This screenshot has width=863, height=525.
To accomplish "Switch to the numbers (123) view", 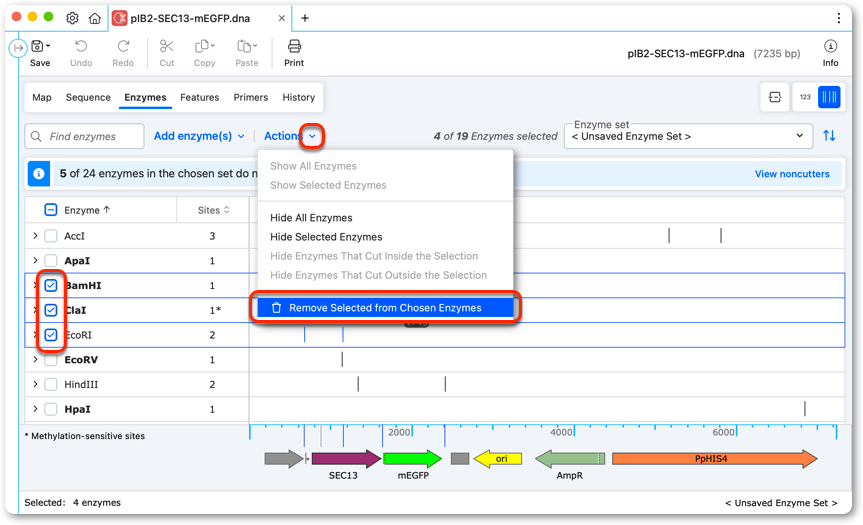I will tap(805, 97).
